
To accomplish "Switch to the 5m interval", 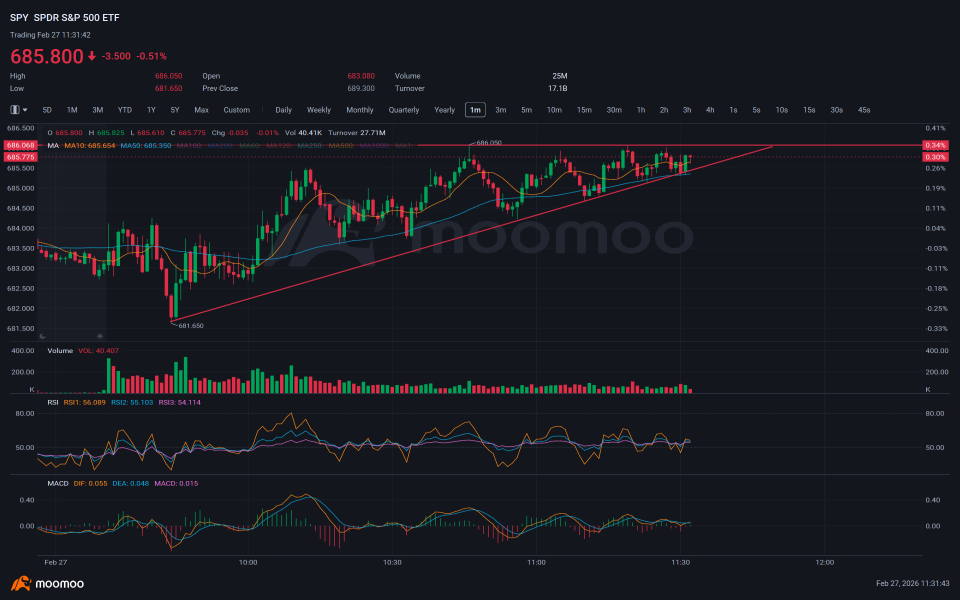I will pos(527,110).
